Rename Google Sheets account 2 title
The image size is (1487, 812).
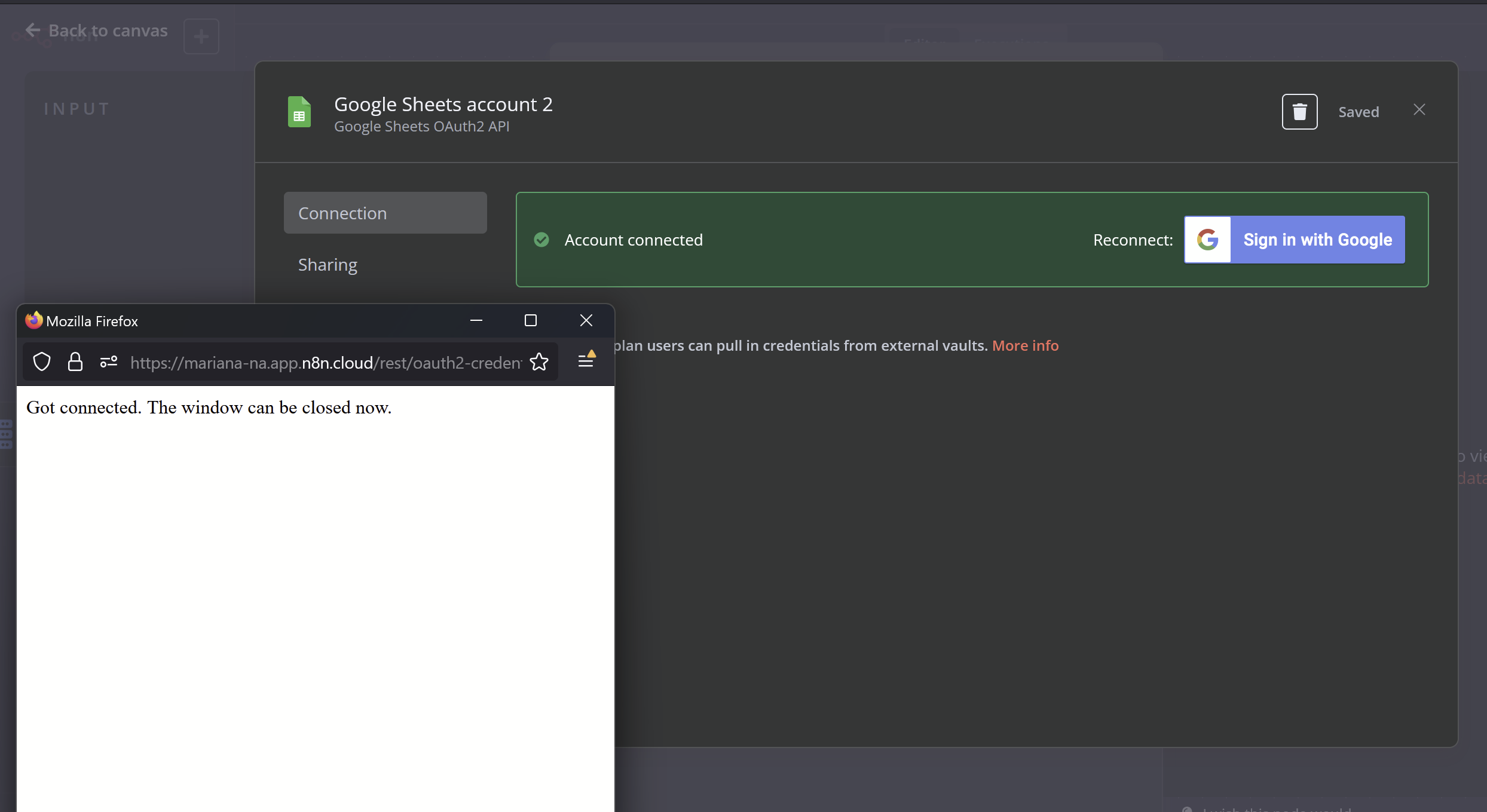[443, 104]
